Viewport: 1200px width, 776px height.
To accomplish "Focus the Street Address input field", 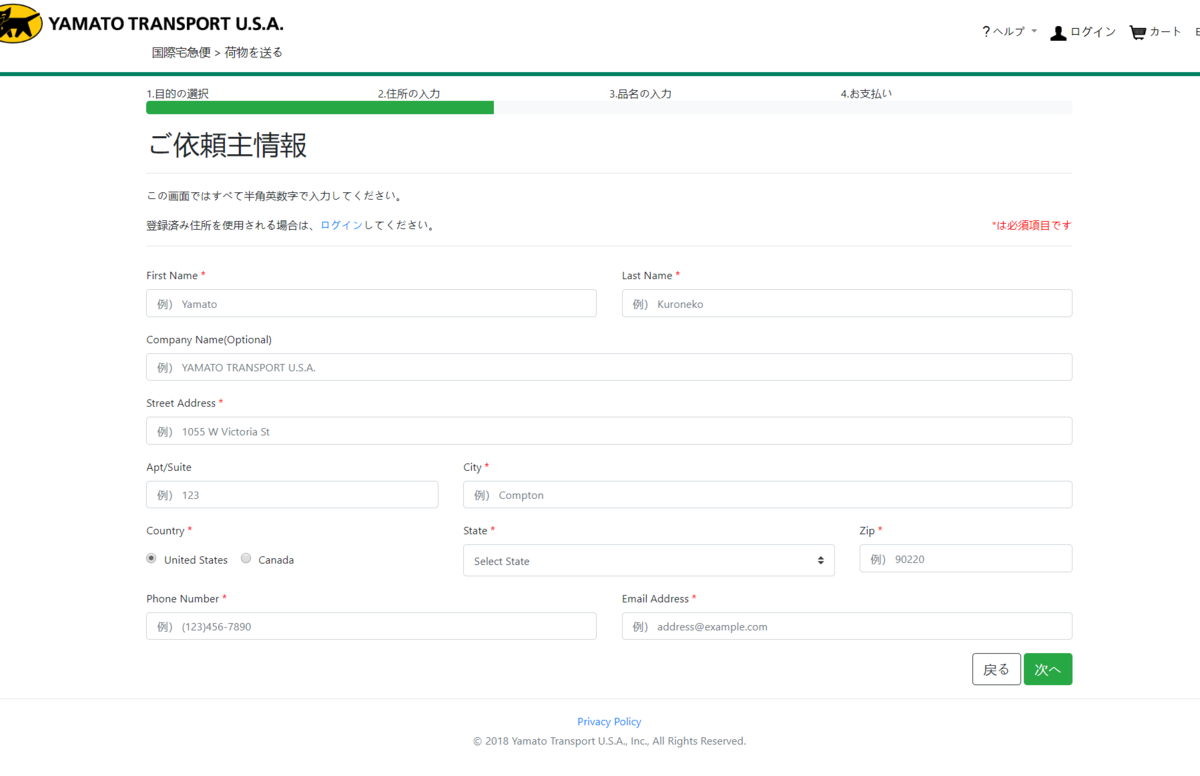I will (x=609, y=431).
